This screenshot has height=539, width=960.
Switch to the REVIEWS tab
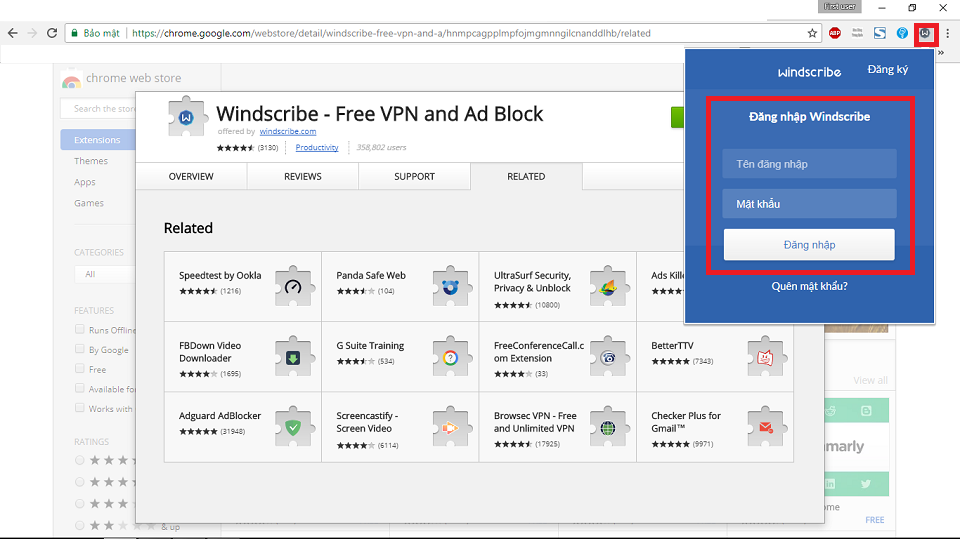(x=302, y=176)
